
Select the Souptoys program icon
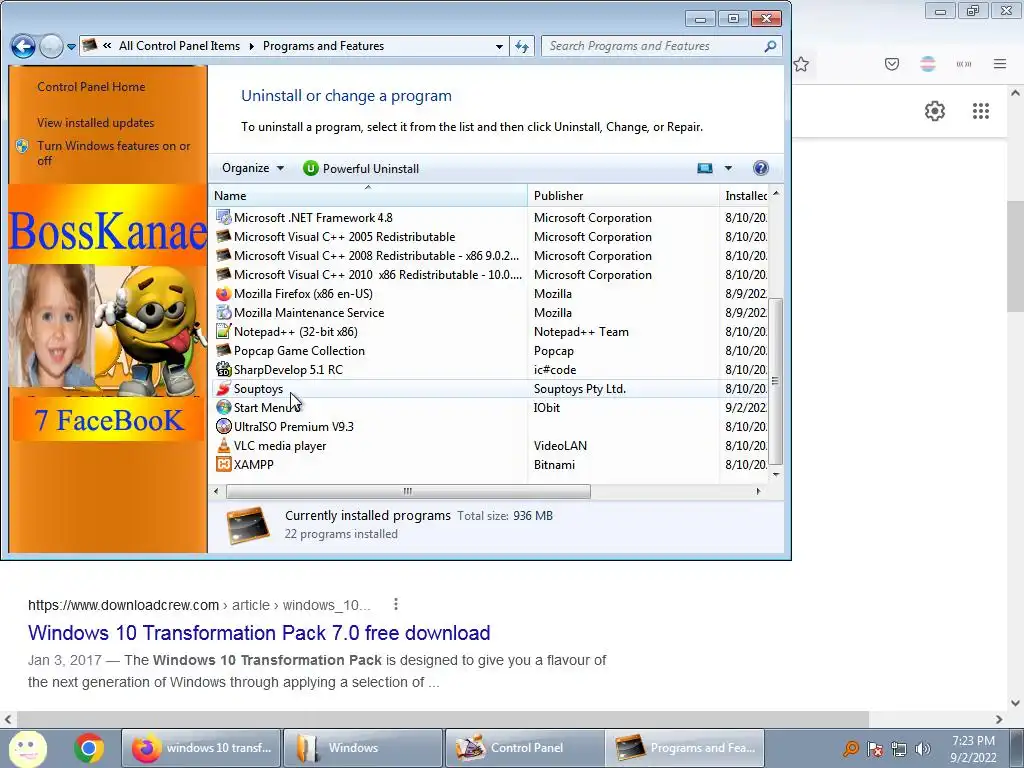coord(223,389)
